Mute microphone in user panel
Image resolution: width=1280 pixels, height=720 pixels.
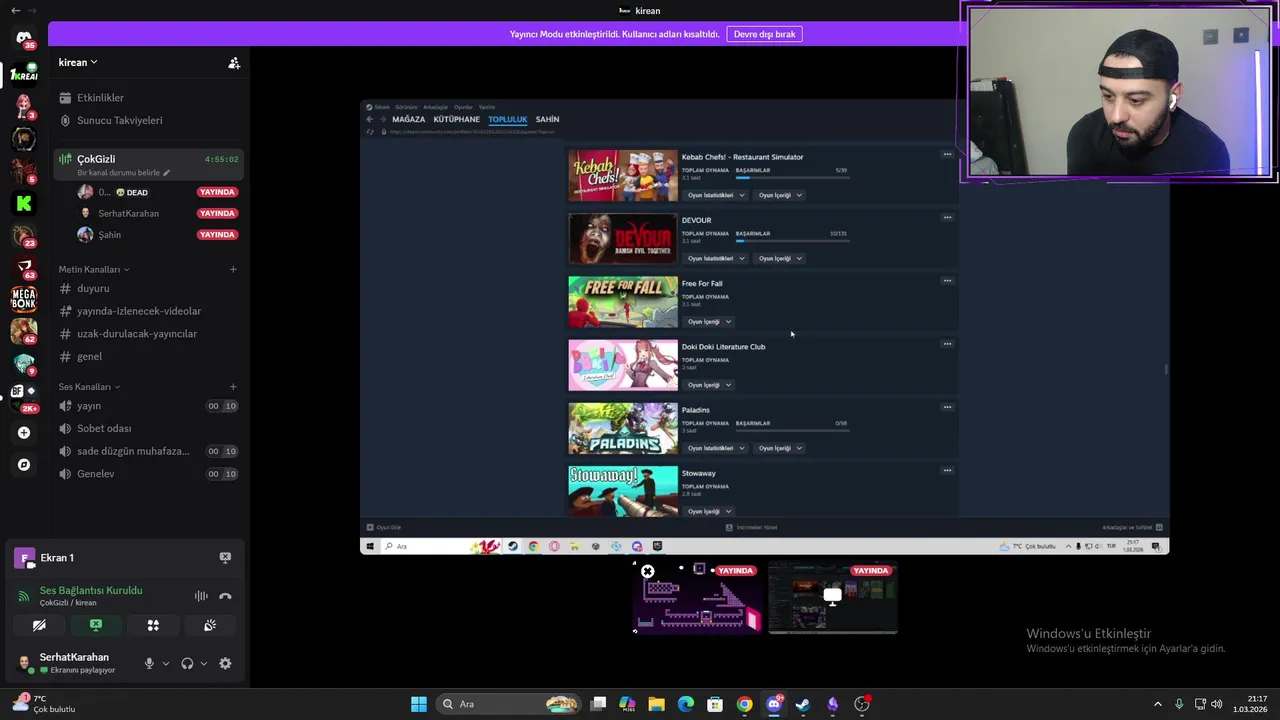point(149,664)
